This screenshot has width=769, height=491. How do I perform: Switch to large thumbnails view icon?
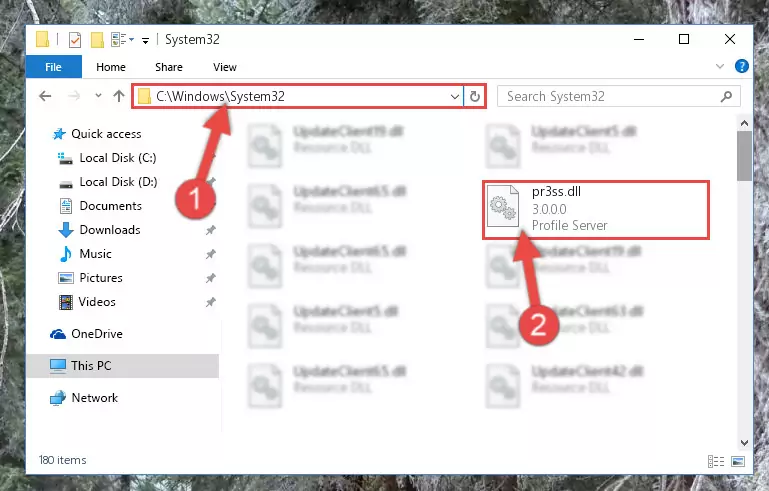tap(738, 461)
